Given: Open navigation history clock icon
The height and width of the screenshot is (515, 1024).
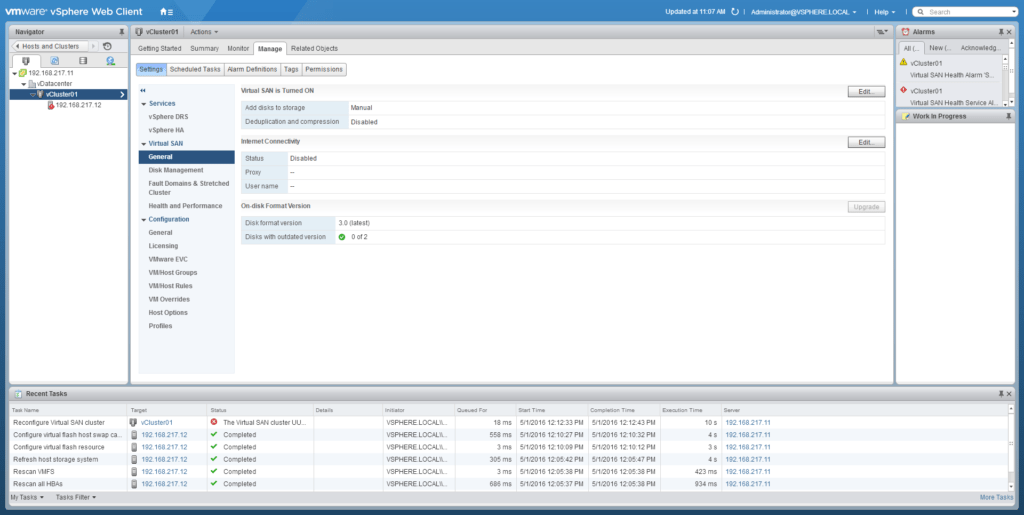Looking at the screenshot, I should click(x=107, y=46).
